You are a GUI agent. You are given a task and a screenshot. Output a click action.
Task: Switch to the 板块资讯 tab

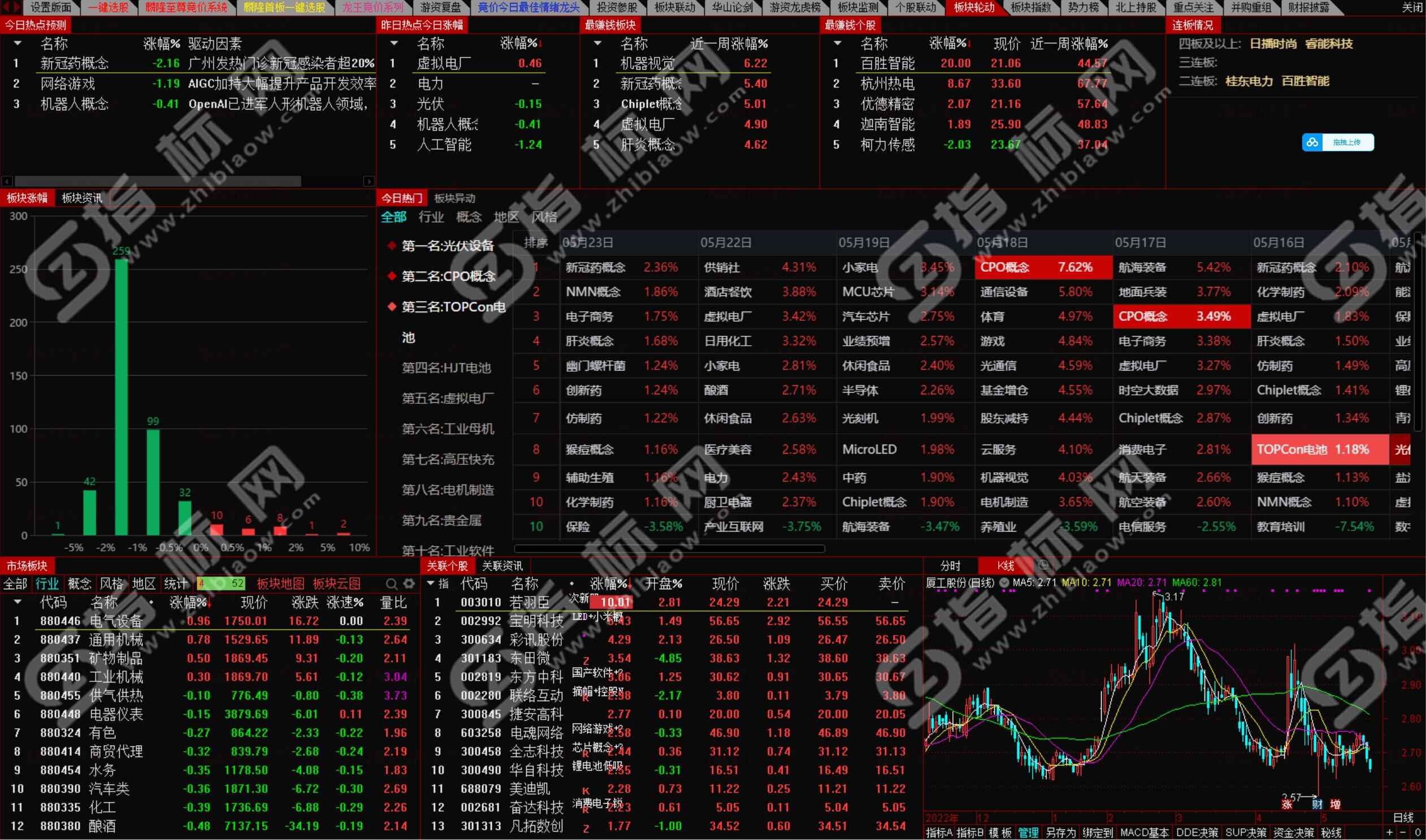tap(82, 198)
